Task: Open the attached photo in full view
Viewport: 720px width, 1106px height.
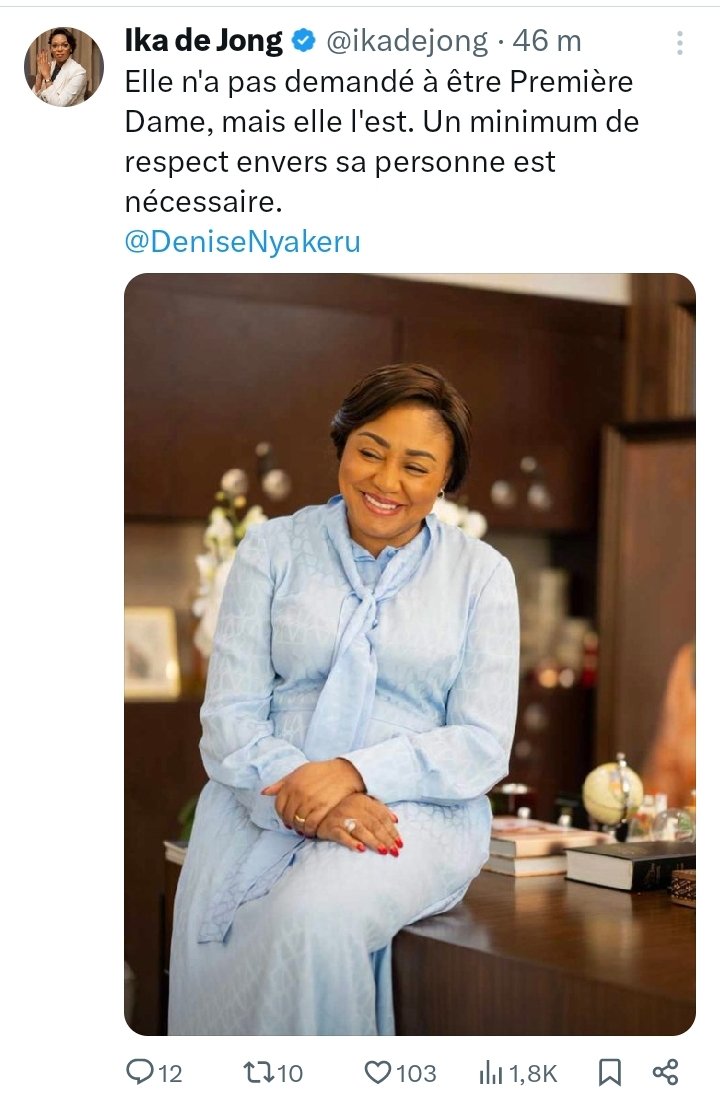Action: (x=410, y=654)
